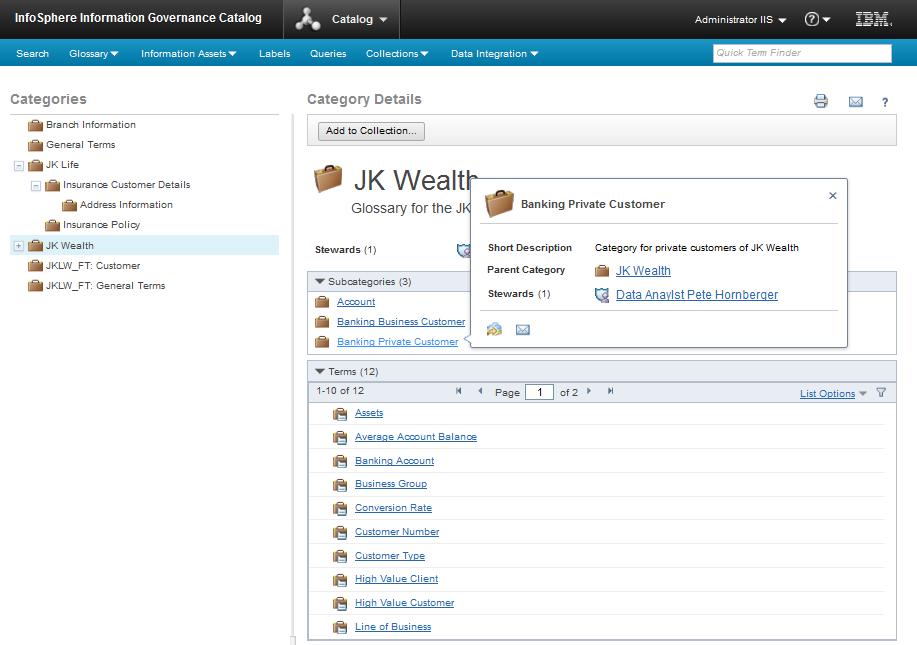
Task: Click the folder icon beside Branch Information
Action: tap(36, 125)
